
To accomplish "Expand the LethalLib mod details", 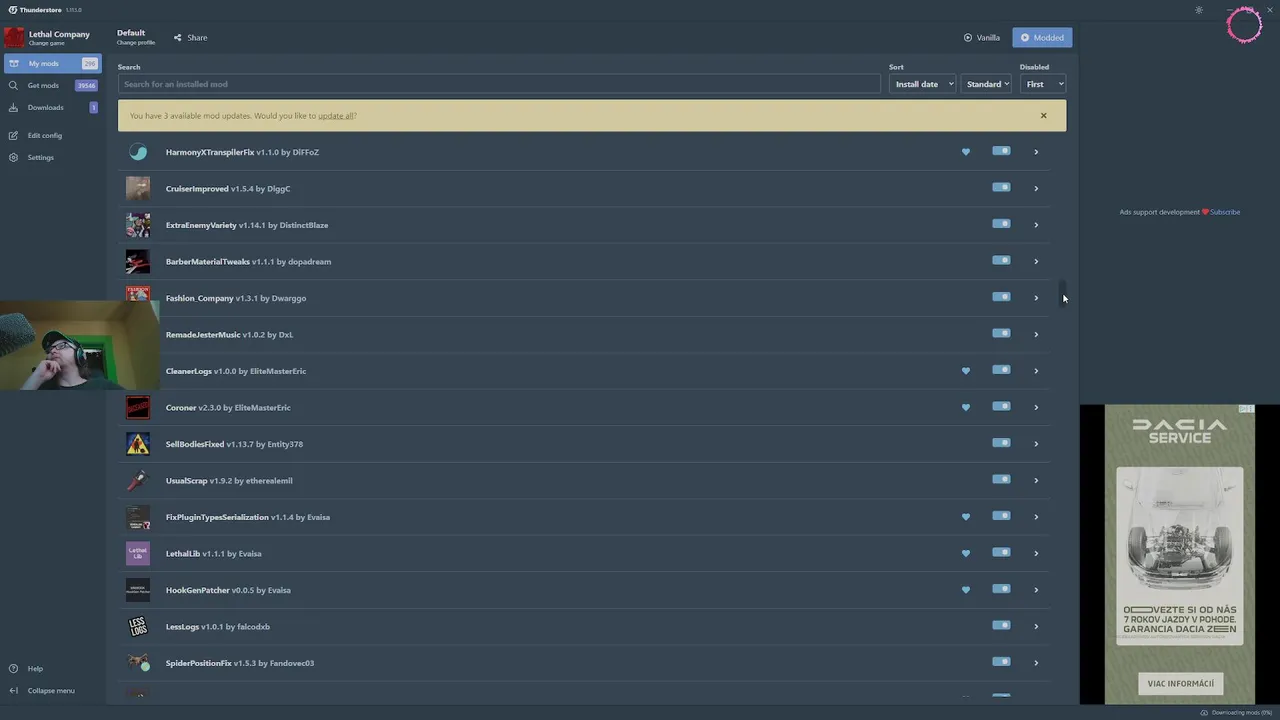I will (1036, 554).
